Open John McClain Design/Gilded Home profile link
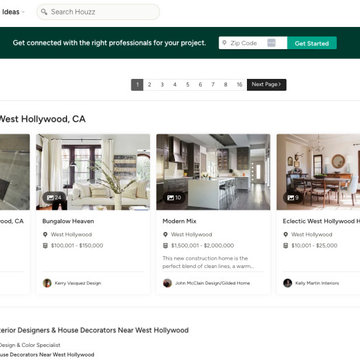 coord(212,283)
